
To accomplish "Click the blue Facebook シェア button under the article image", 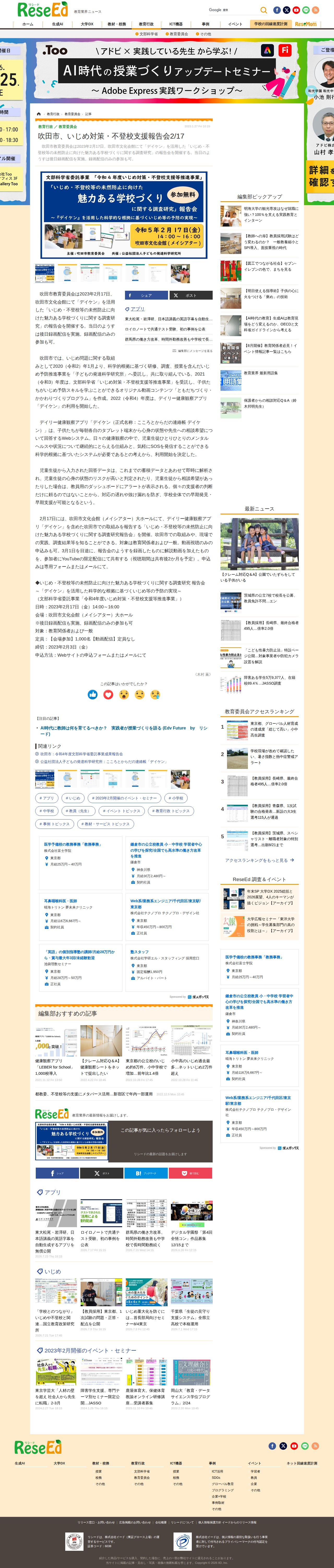I will pyautogui.click(x=146, y=295).
